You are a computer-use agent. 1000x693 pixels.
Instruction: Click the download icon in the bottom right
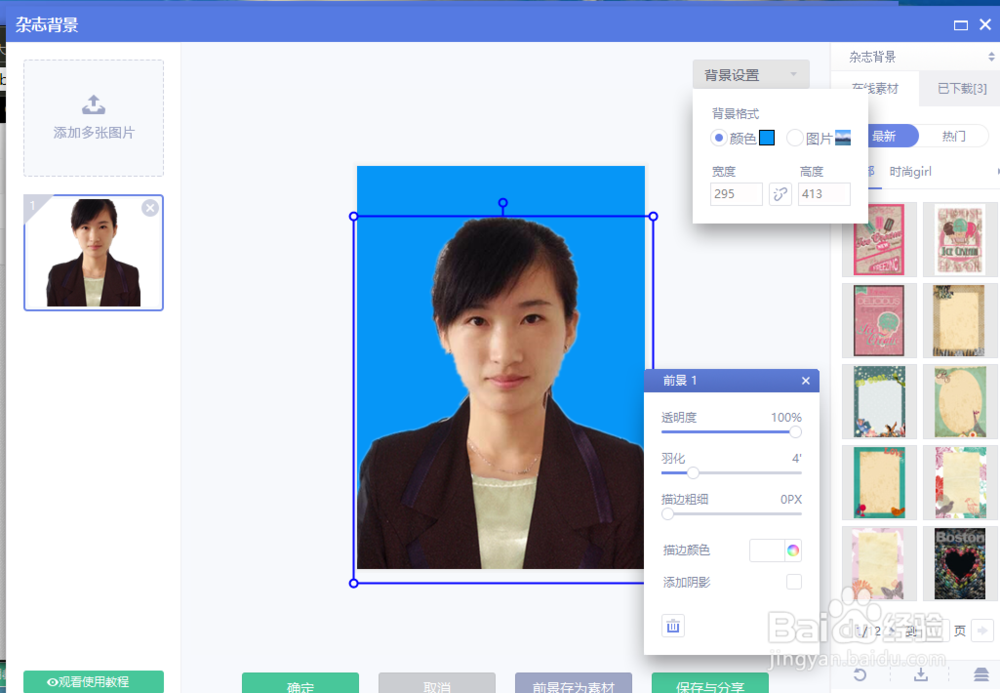pyautogui.click(x=921, y=675)
